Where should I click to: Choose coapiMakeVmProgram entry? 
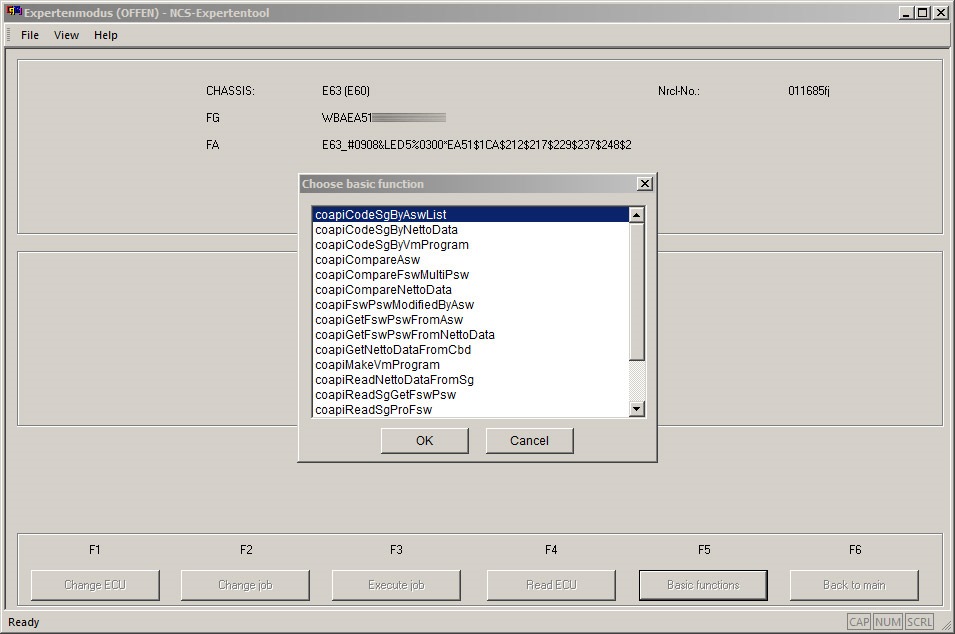click(470, 365)
